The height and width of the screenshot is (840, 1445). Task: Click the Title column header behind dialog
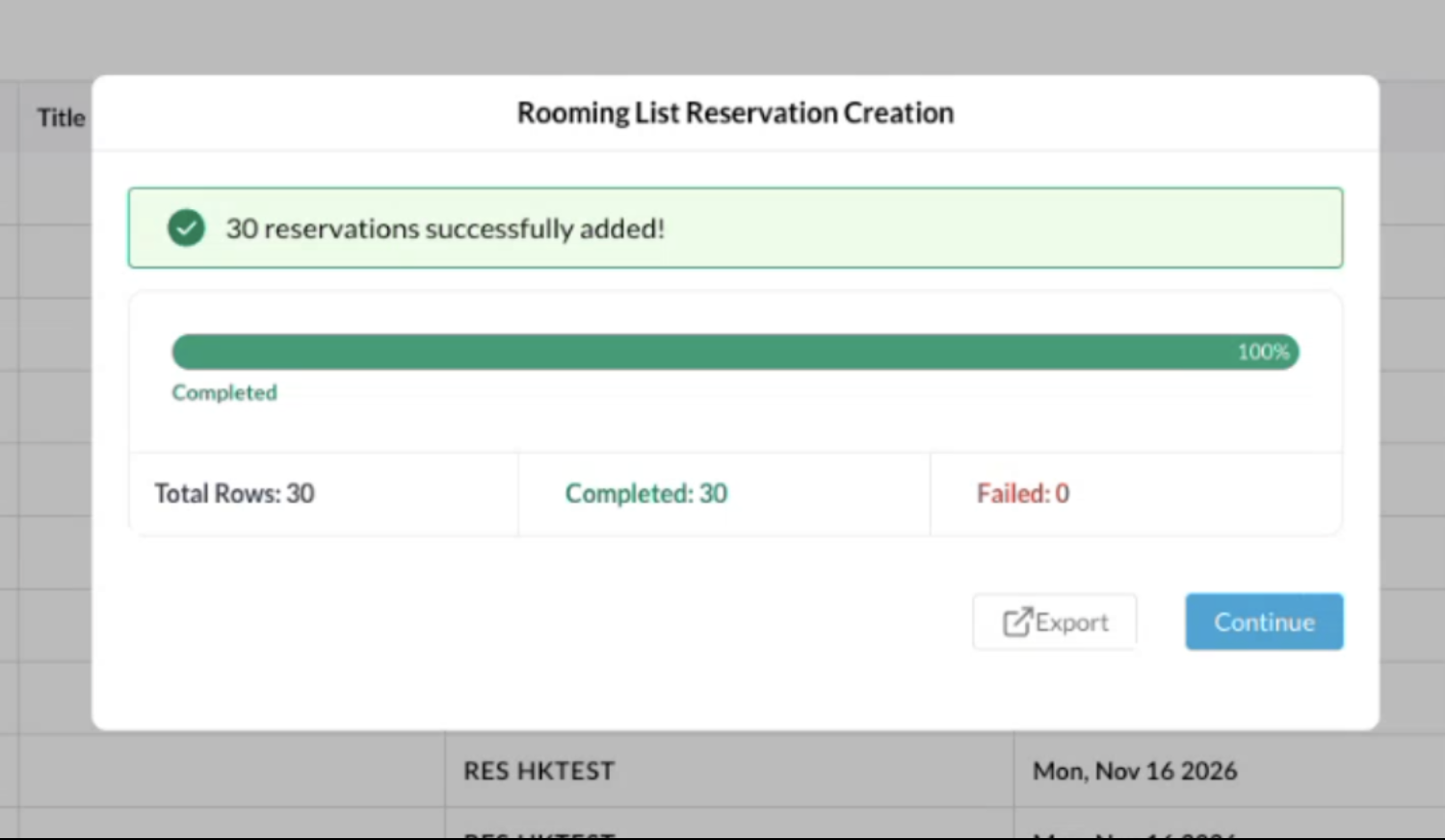pos(61,118)
